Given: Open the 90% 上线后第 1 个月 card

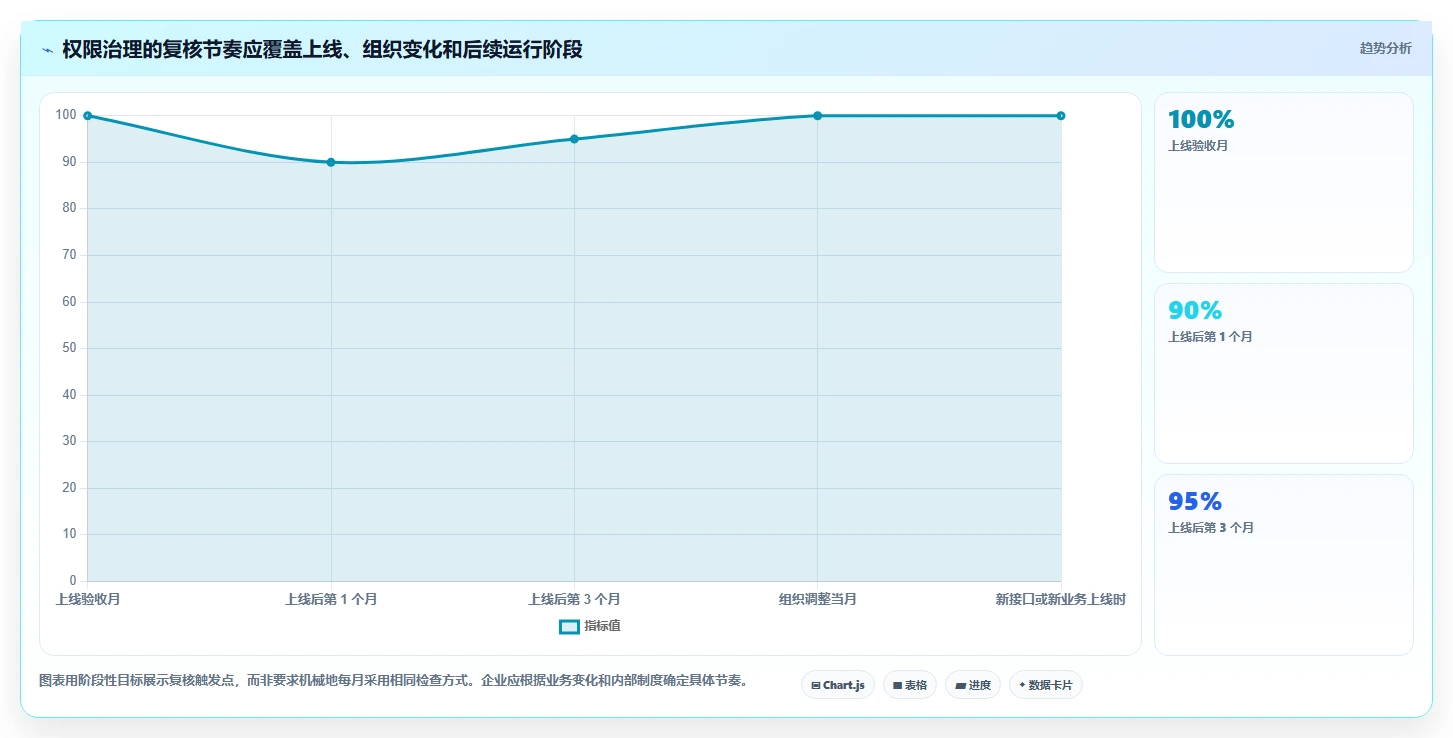Looking at the screenshot, I should [1284, 374].
